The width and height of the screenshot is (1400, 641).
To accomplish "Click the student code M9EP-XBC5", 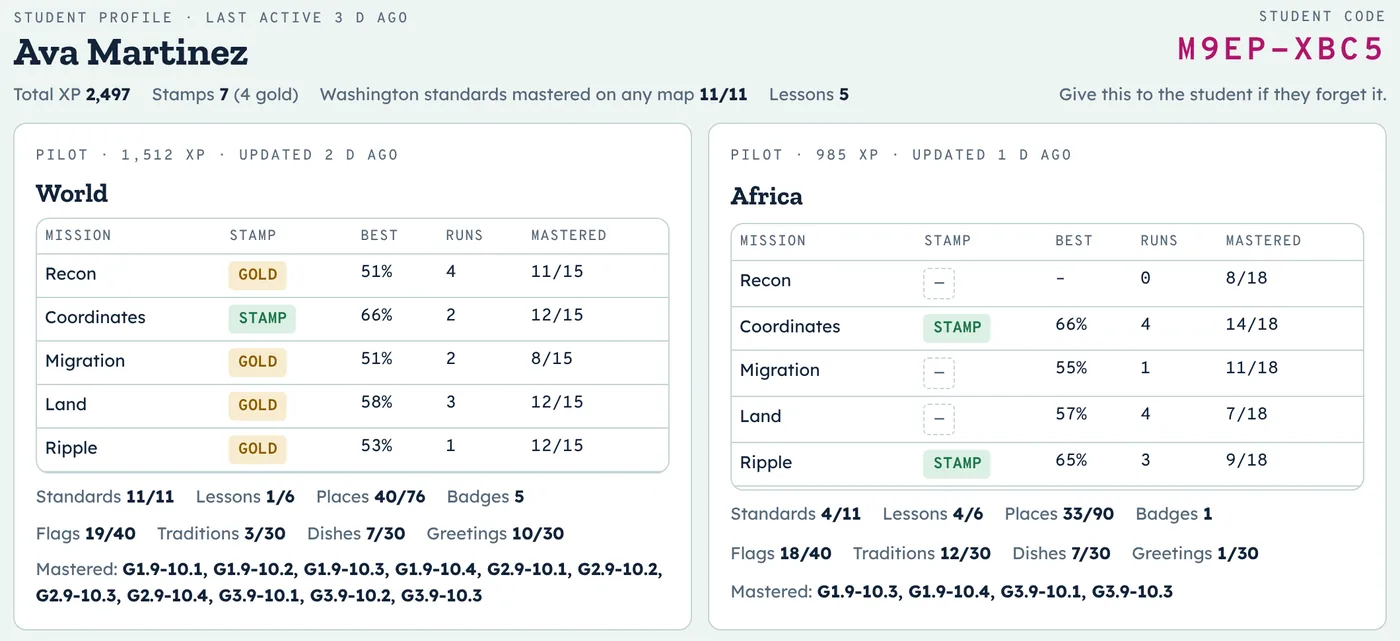I will tap(1281, 50).
